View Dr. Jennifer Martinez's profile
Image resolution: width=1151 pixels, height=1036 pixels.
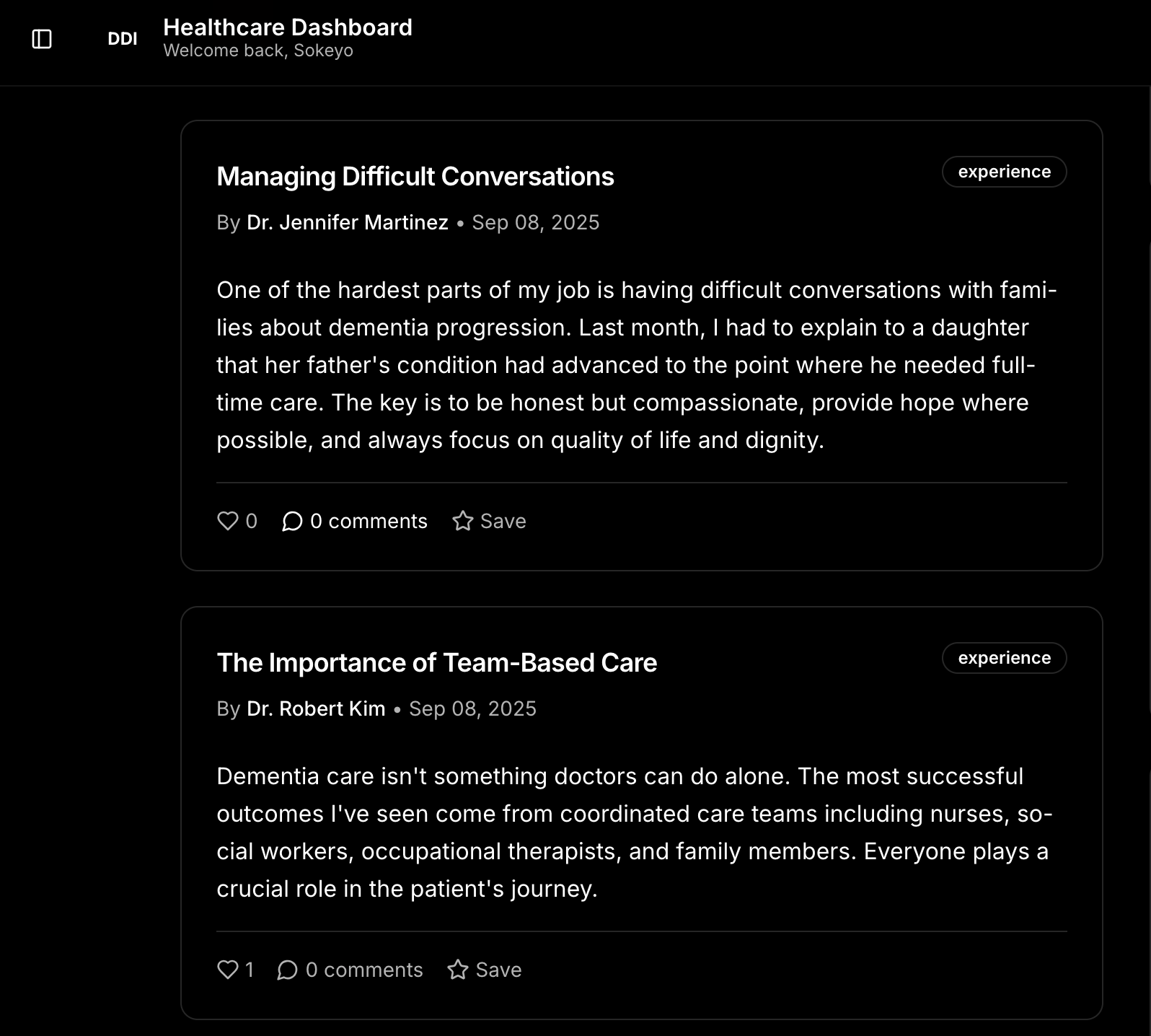[348, 222]
